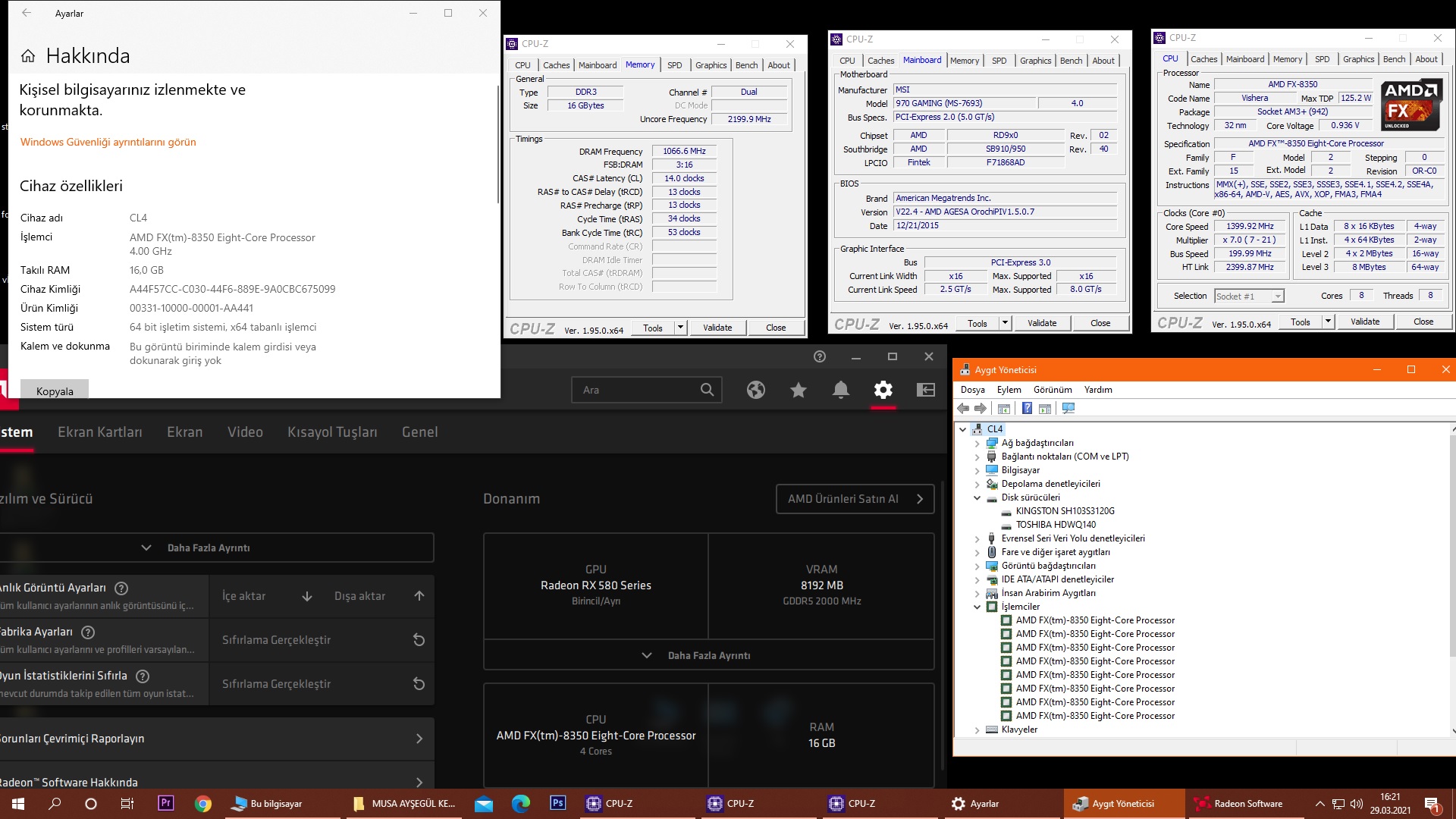
Task: Click the help icon in Aygıt Yöneticisi toolbar
Action: tap(1027, 409)
